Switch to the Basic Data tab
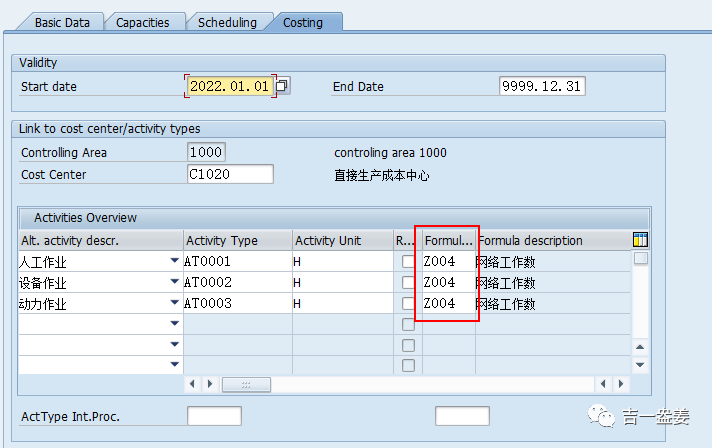Viewport: 712px width, 448px height. 62,22
